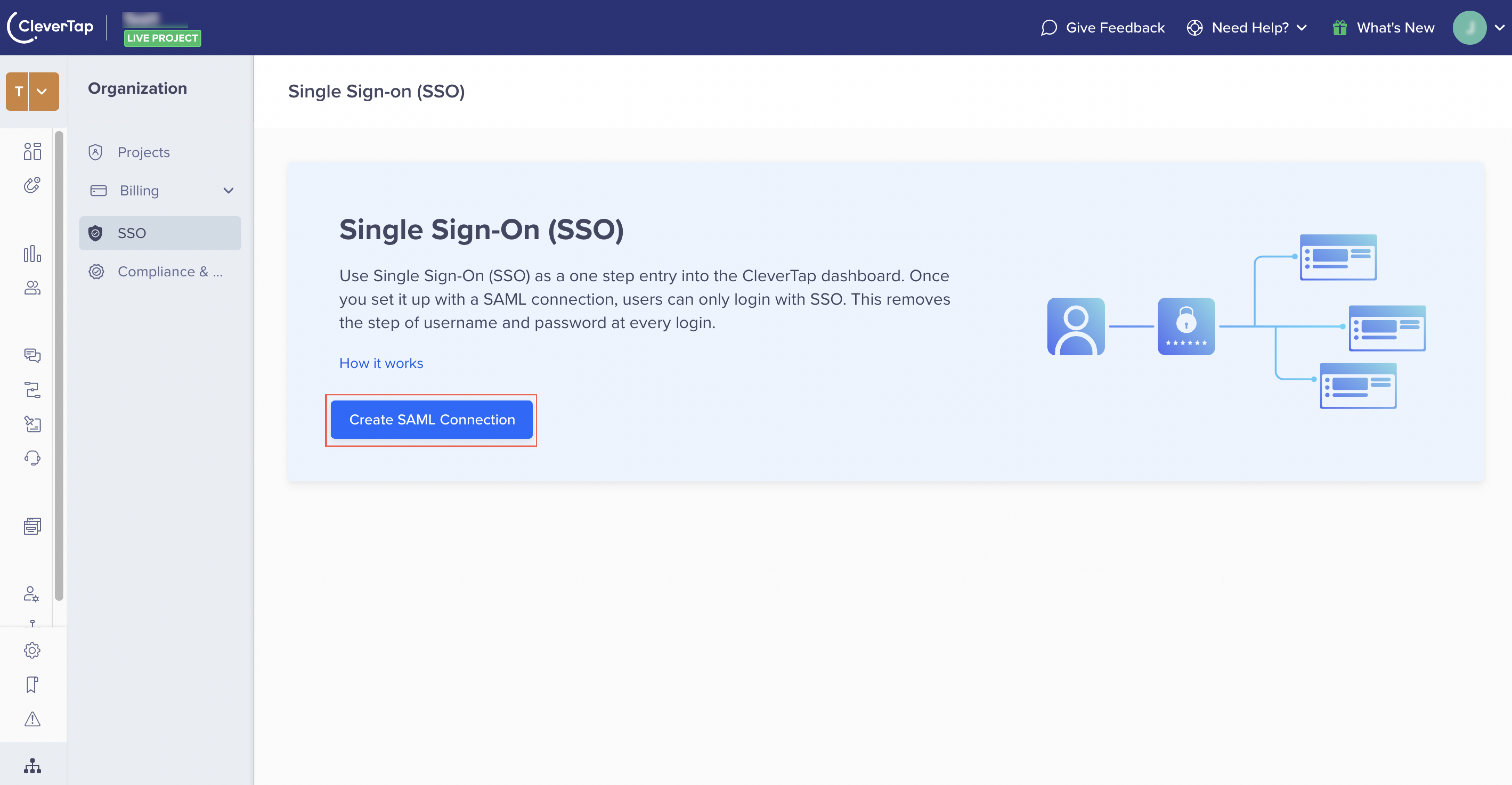Click the LIVE PROJECT badge

[162, 38]
